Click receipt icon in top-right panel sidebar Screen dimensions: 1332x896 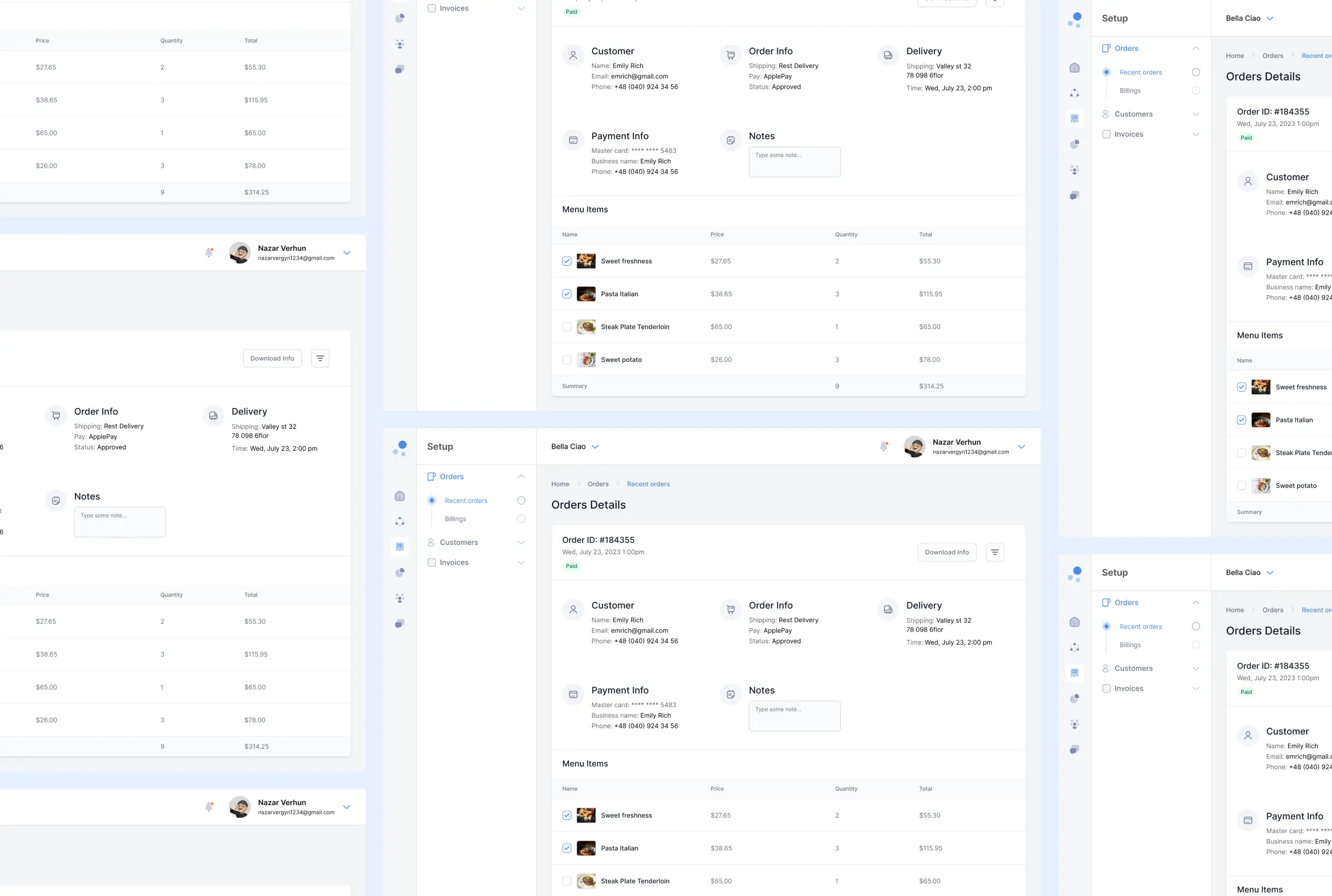(1074, 118)
